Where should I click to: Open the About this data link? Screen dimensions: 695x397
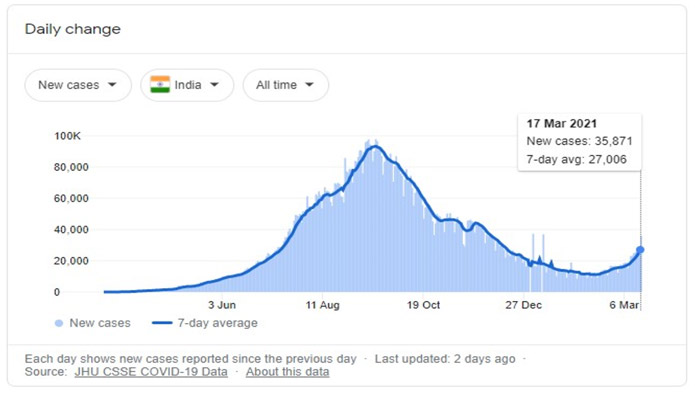[288, 372]
